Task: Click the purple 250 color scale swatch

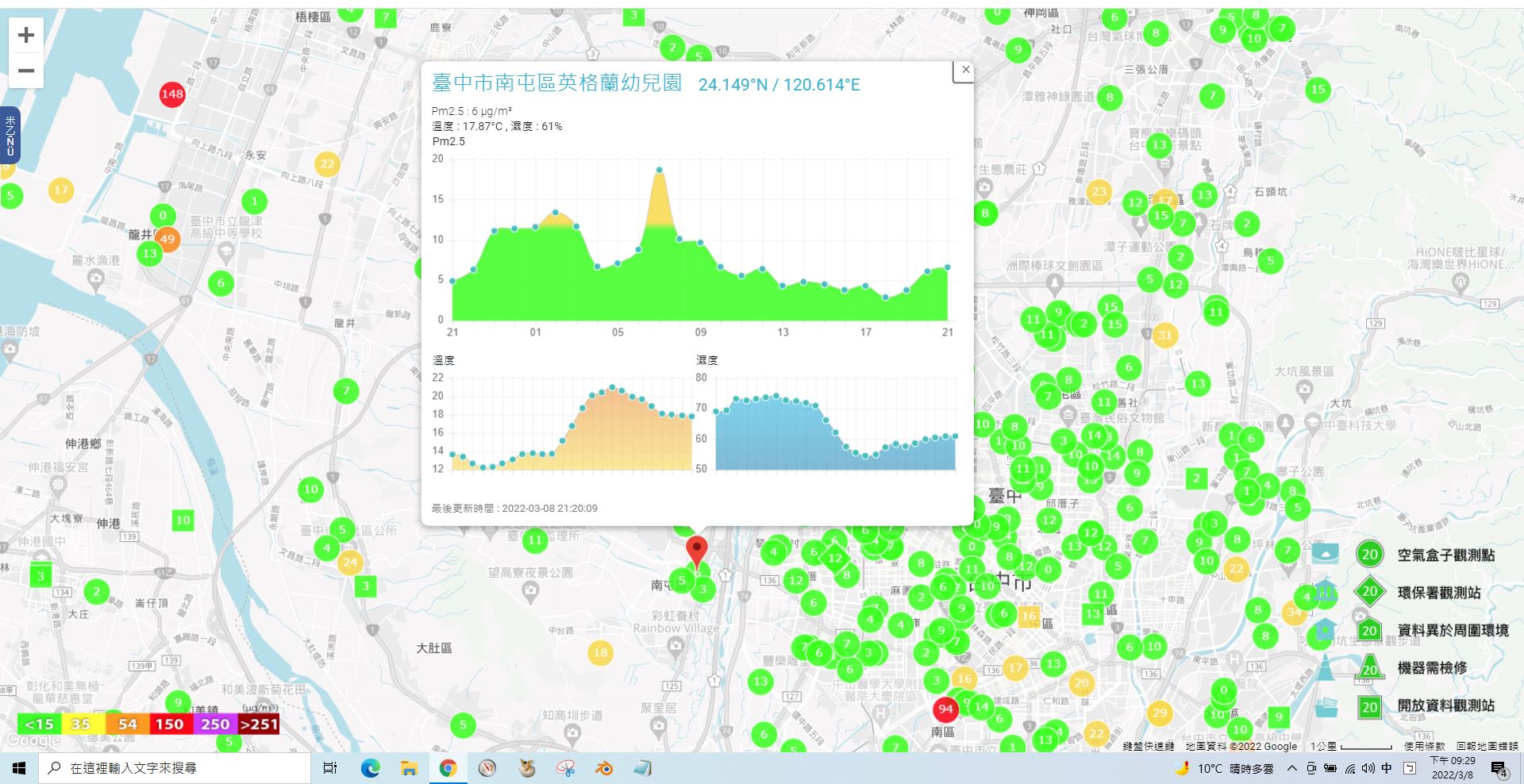Action: pyautogui.click(x=214, y=724)
